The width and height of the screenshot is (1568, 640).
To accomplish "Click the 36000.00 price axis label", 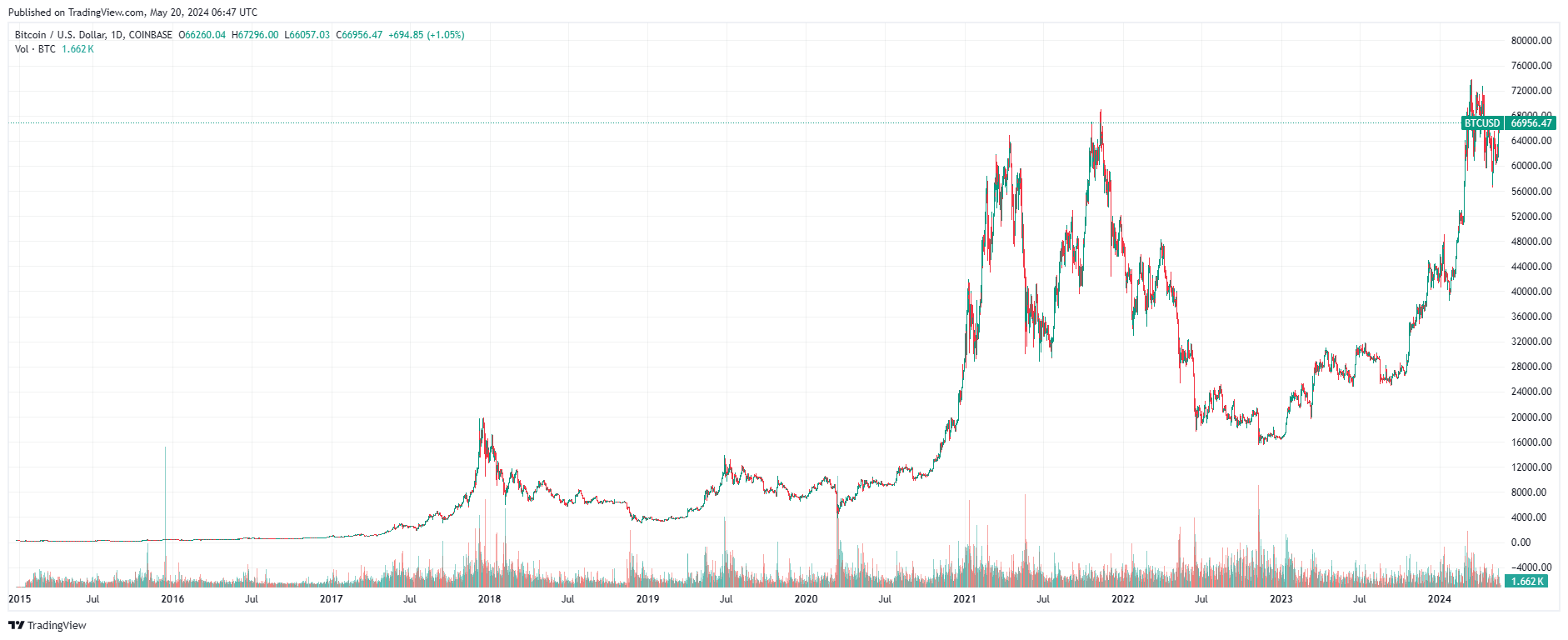I will 1531,317.
